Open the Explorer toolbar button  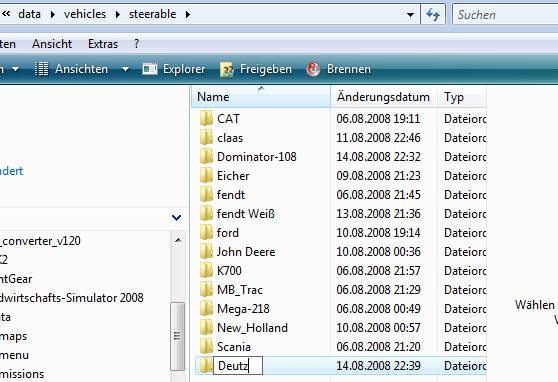coord(174,69)
